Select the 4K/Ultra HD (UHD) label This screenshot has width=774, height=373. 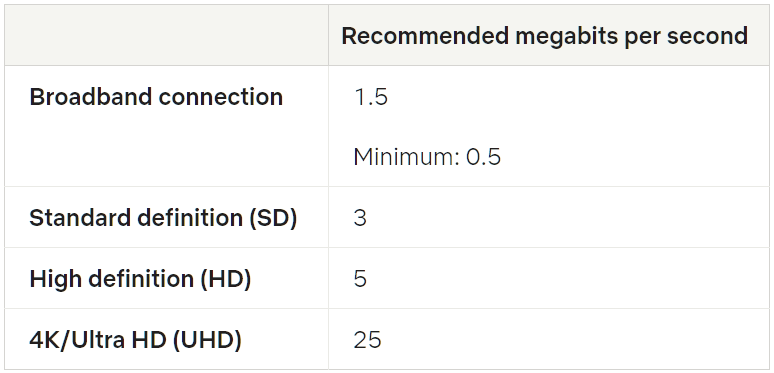tap(135, 340)
